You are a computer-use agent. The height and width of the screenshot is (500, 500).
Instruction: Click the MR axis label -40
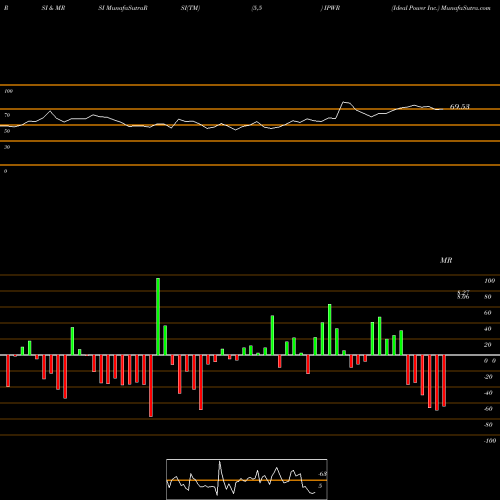pos(488,393)
